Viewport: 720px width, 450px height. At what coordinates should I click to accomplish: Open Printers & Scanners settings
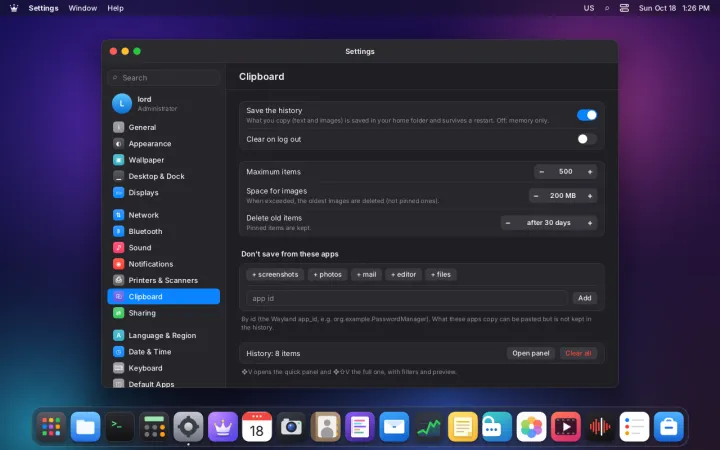[x=163, y=280]
